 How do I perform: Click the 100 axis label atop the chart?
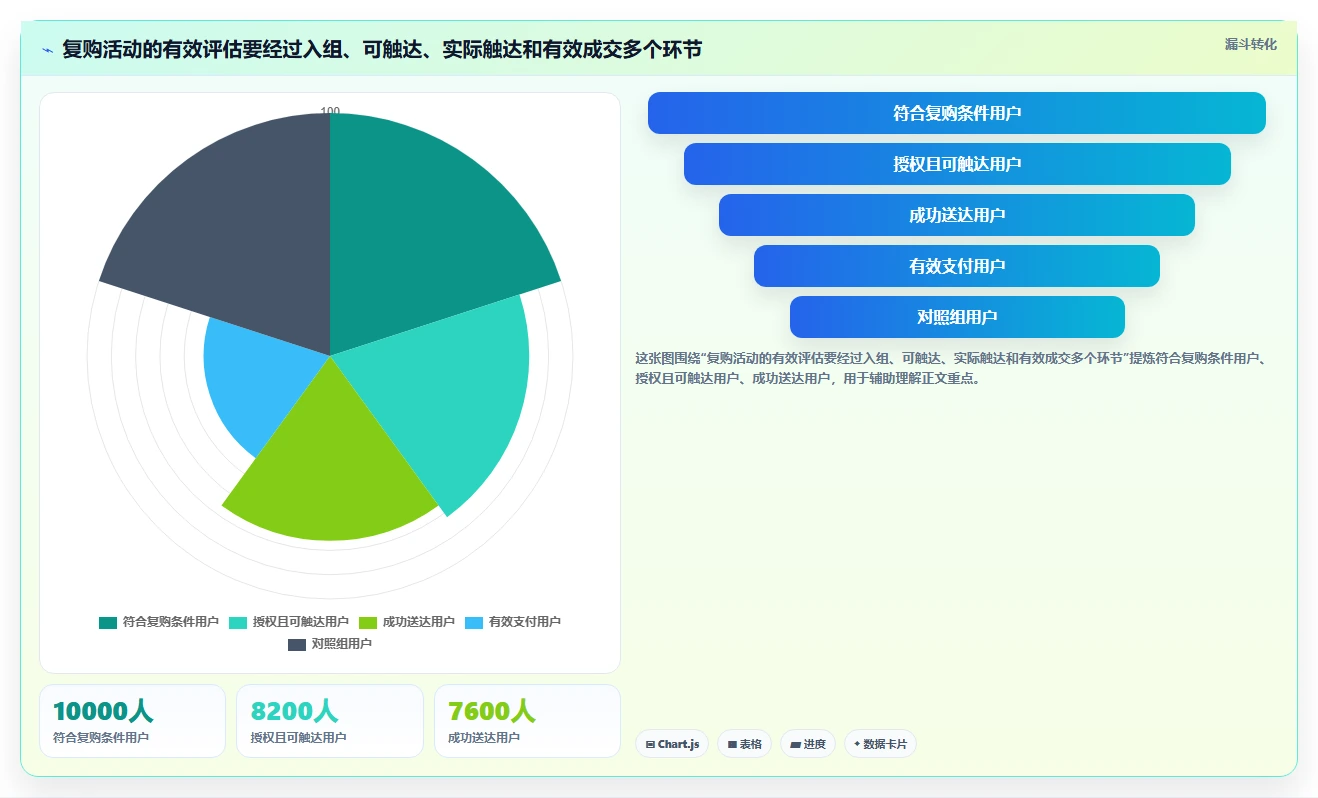pos(330,111)
